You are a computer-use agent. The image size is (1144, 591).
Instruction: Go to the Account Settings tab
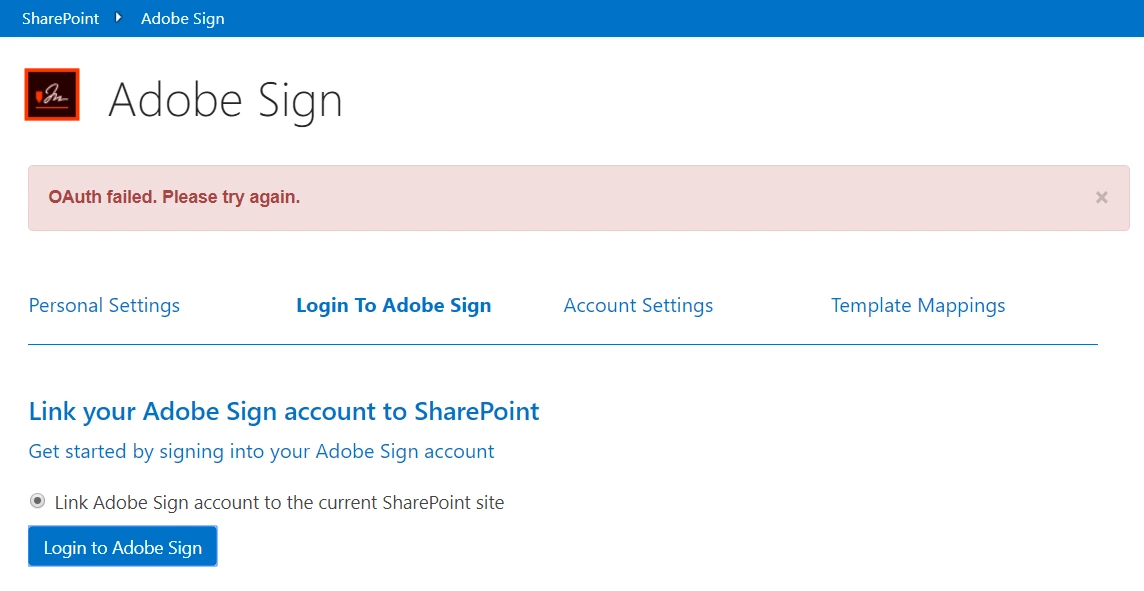[x=638, y=305]
